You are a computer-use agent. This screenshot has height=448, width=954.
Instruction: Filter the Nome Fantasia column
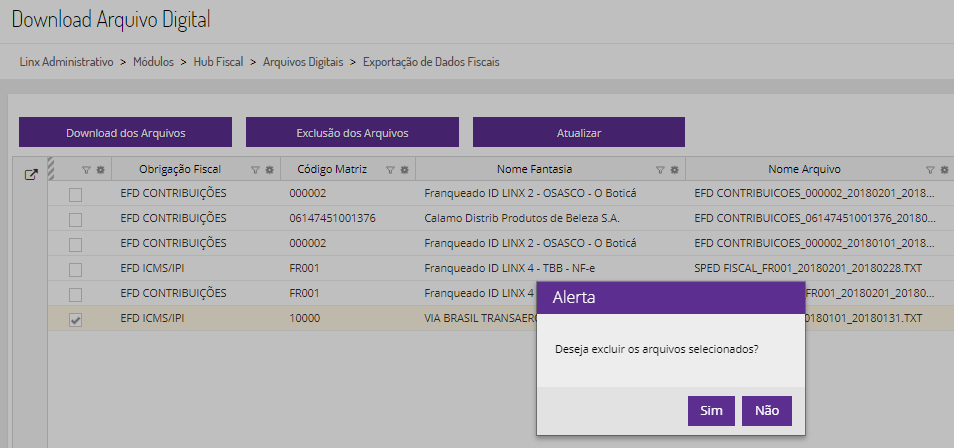pyautogui.click(x=660, y=170)
